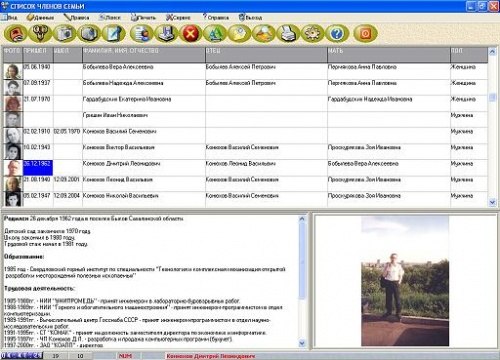Screen dimensions: 500x360
Task: Select photo thumbnail of Коноков Виктор Васильевич
Action: point(13,152)
